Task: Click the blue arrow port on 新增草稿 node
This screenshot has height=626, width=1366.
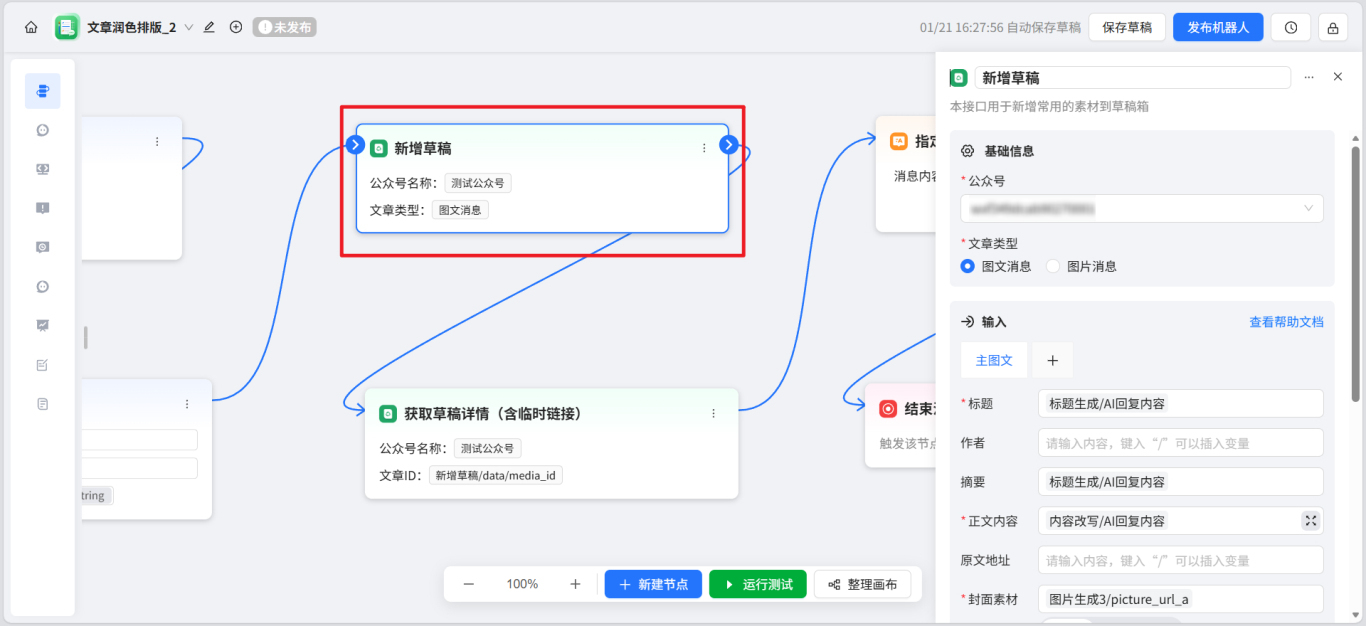Action: pyautogui.click(x=729, y=144)
